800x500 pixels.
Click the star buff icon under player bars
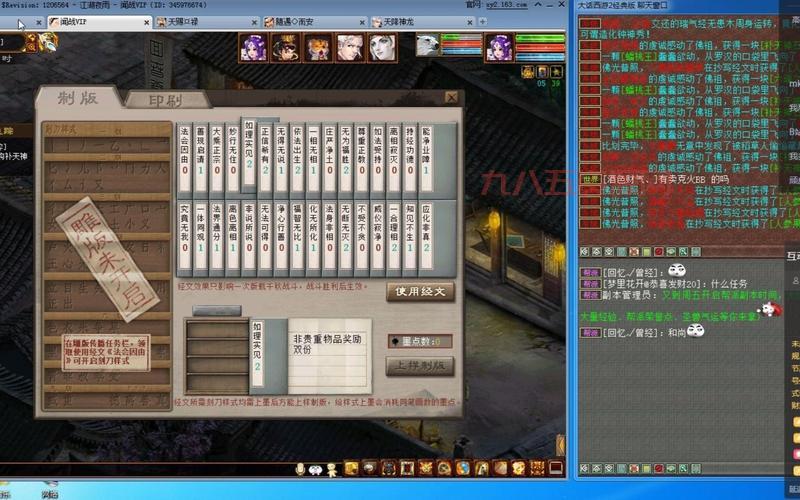pyautogui.click(x=556, y=72)
